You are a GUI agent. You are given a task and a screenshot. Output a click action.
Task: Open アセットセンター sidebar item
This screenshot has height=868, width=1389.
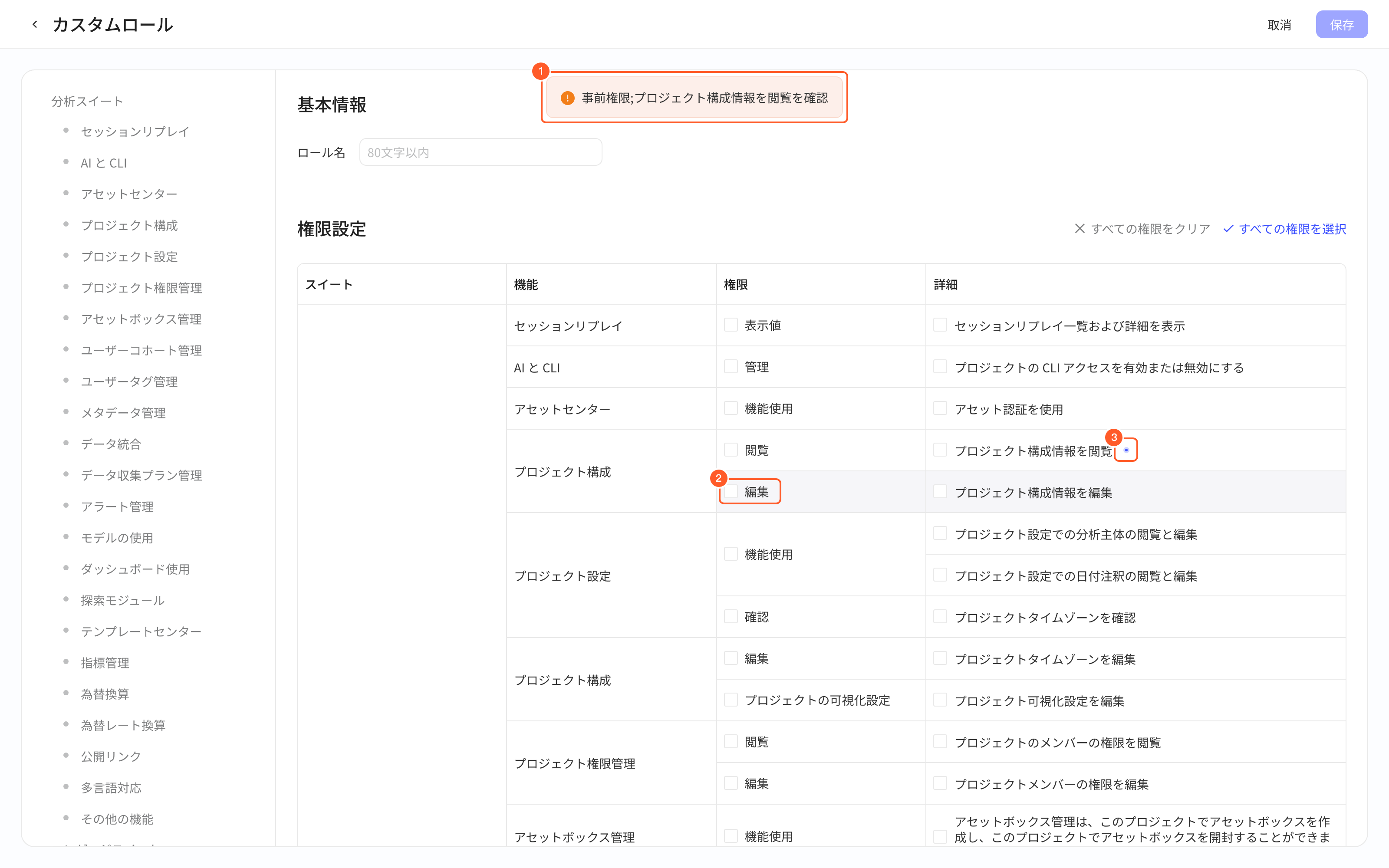click(129, 194)
